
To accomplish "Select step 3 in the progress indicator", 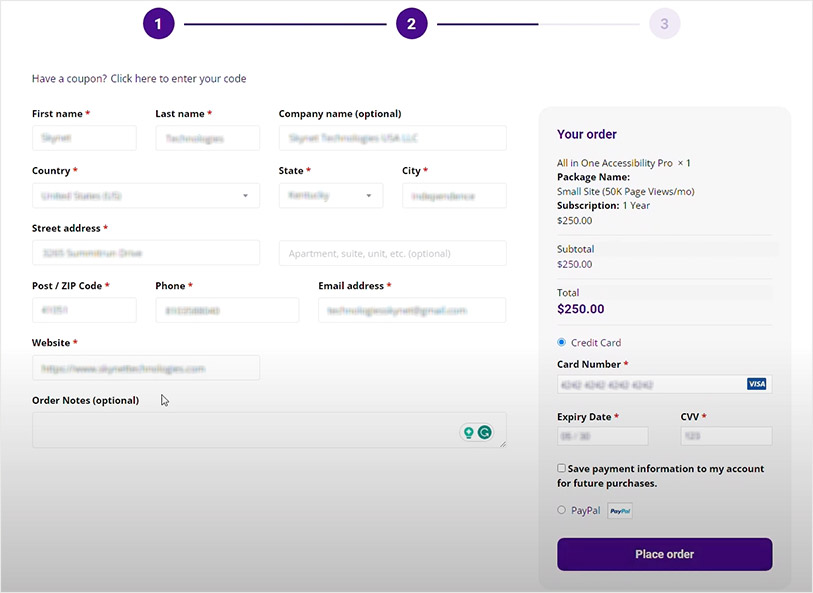I will [664, 22].
